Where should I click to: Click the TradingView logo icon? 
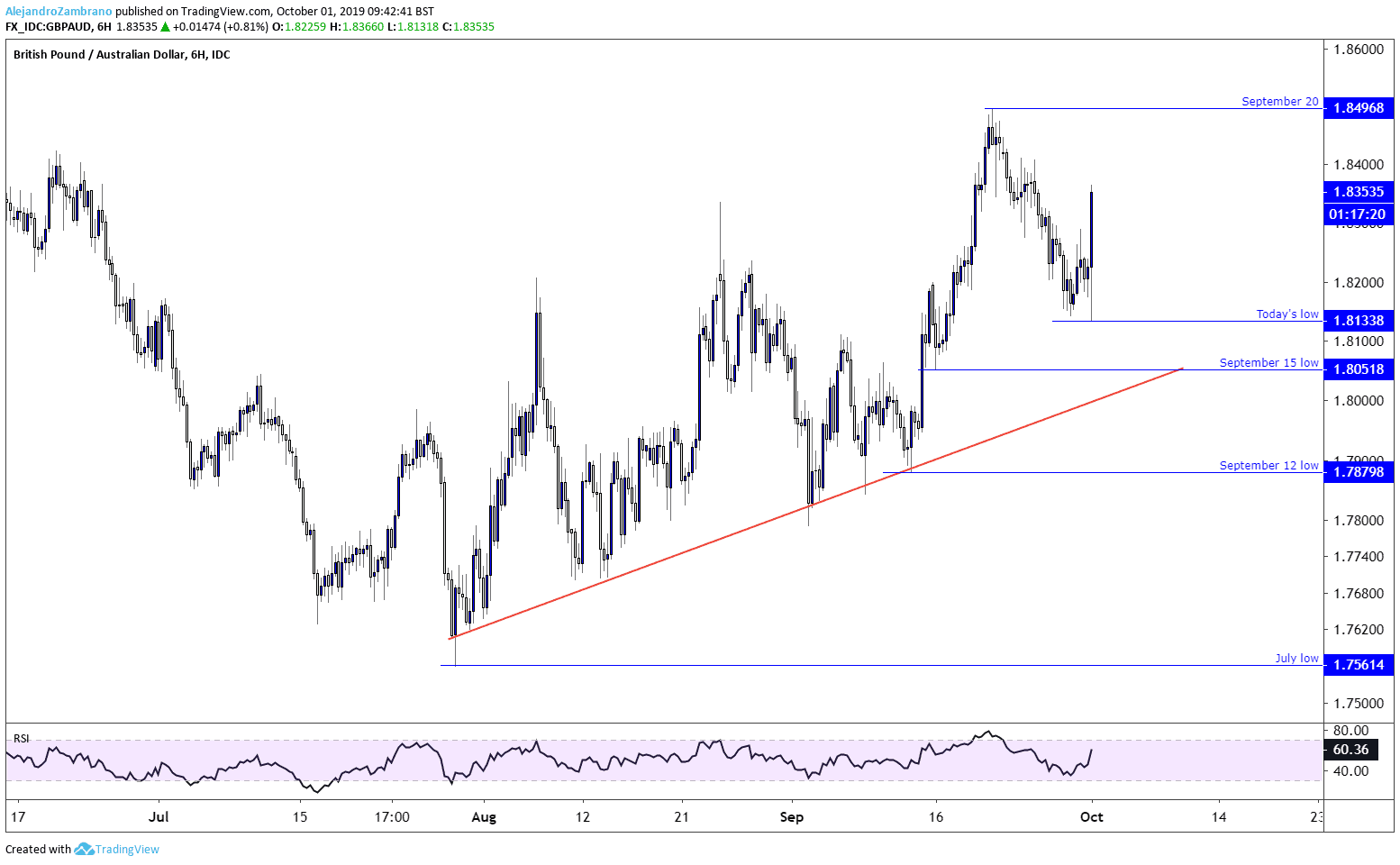tap(84, 849)
